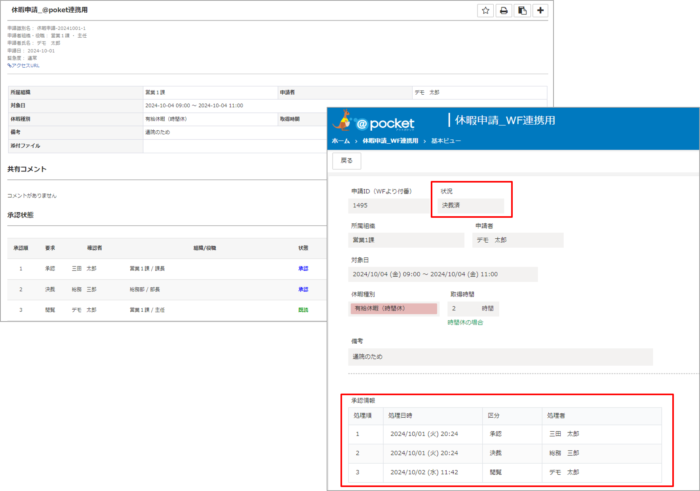Viewport: 700px width, 491px height.
Task: Click the 取得時間 field showing 2
Action: coord(473,309)
